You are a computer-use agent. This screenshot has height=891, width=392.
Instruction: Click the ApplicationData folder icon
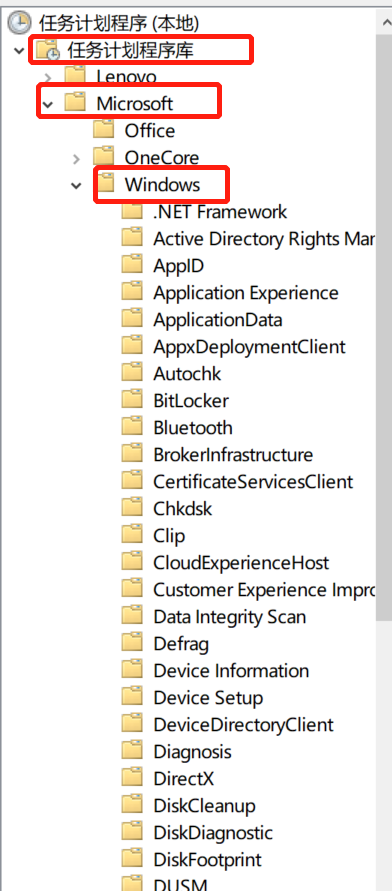point(132,319)
